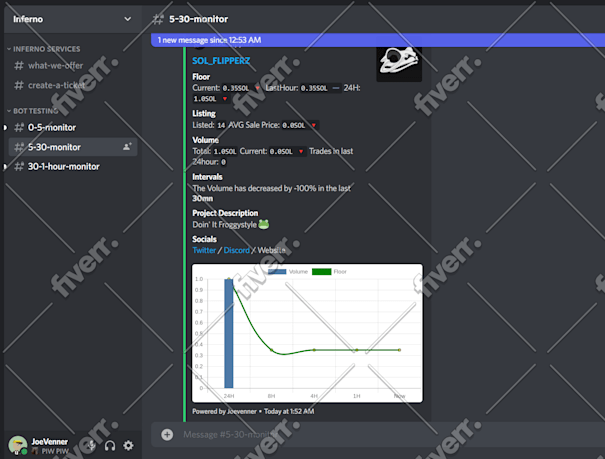Click the hash icon beside create-a-ticket
The height and width of the screenshot is (459, 605).
click(x=19, y=85)
